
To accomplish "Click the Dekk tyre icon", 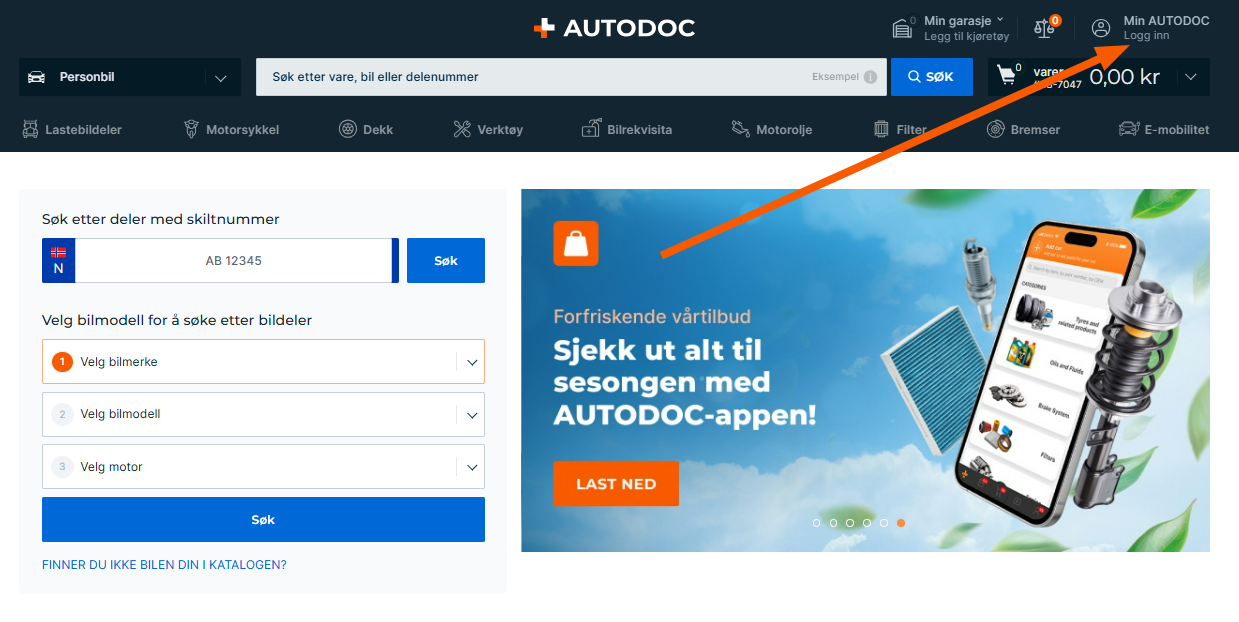I will pos(347,129).
